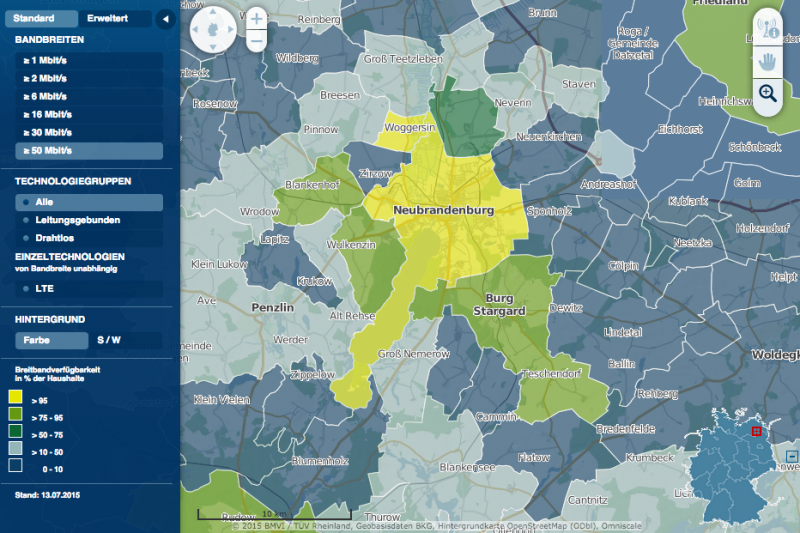Click the yellow > 95 legend swatch
Image resolution: width=800 pixels, height=533 pixels.
click(15, 399)
